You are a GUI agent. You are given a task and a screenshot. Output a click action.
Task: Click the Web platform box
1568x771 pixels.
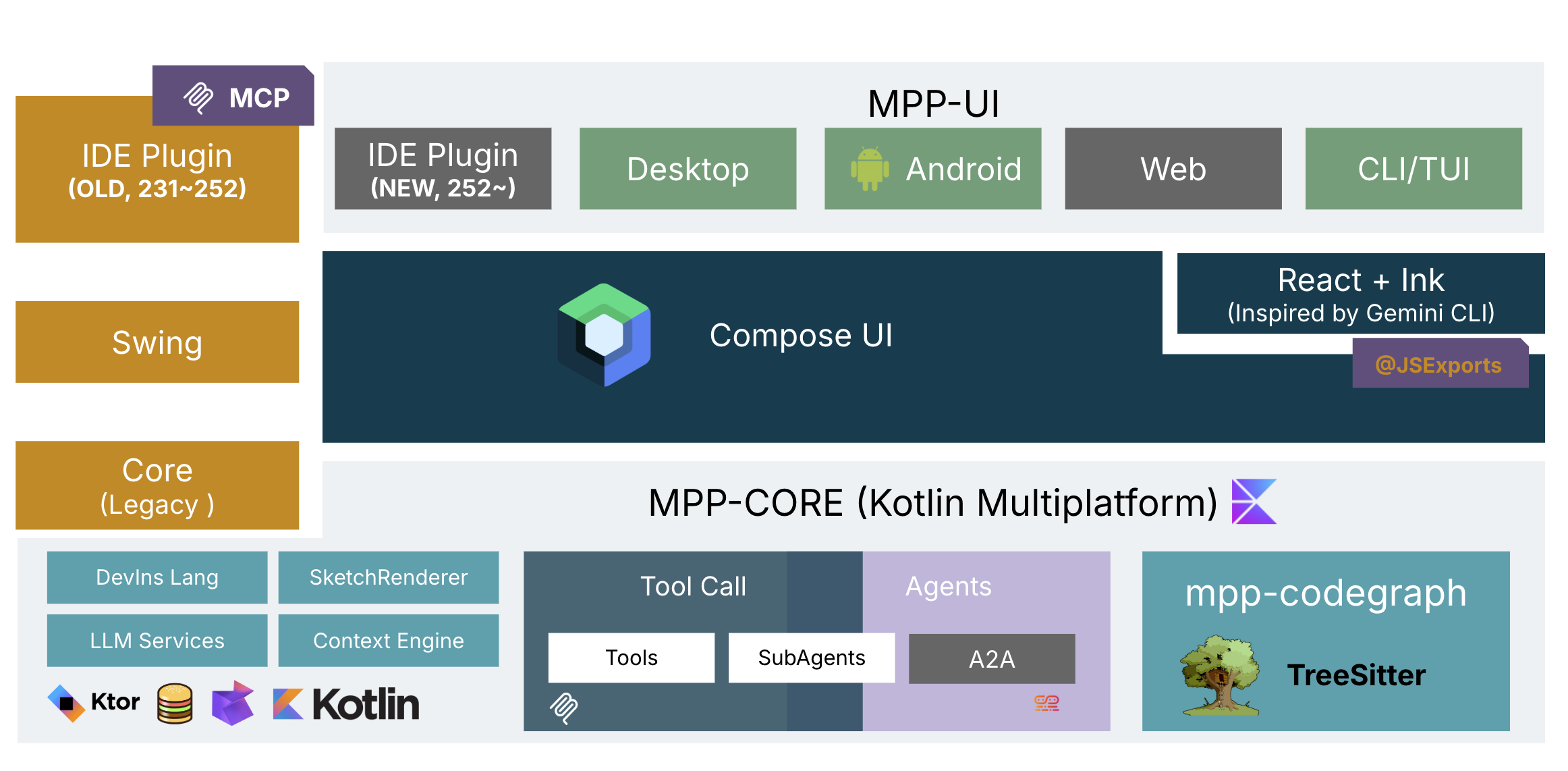coord(1173,169)
